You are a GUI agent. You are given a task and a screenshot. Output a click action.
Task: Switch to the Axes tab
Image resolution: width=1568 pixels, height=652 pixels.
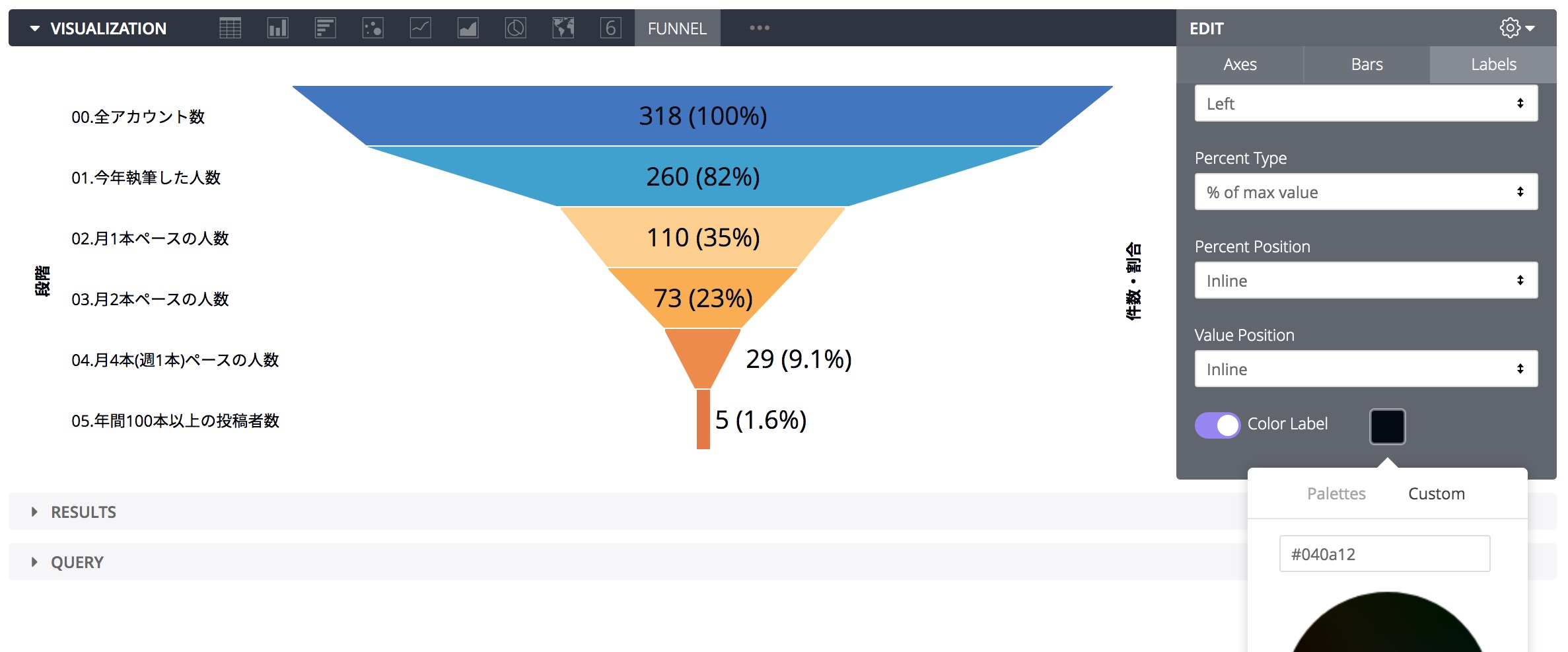click(1240, 63)
